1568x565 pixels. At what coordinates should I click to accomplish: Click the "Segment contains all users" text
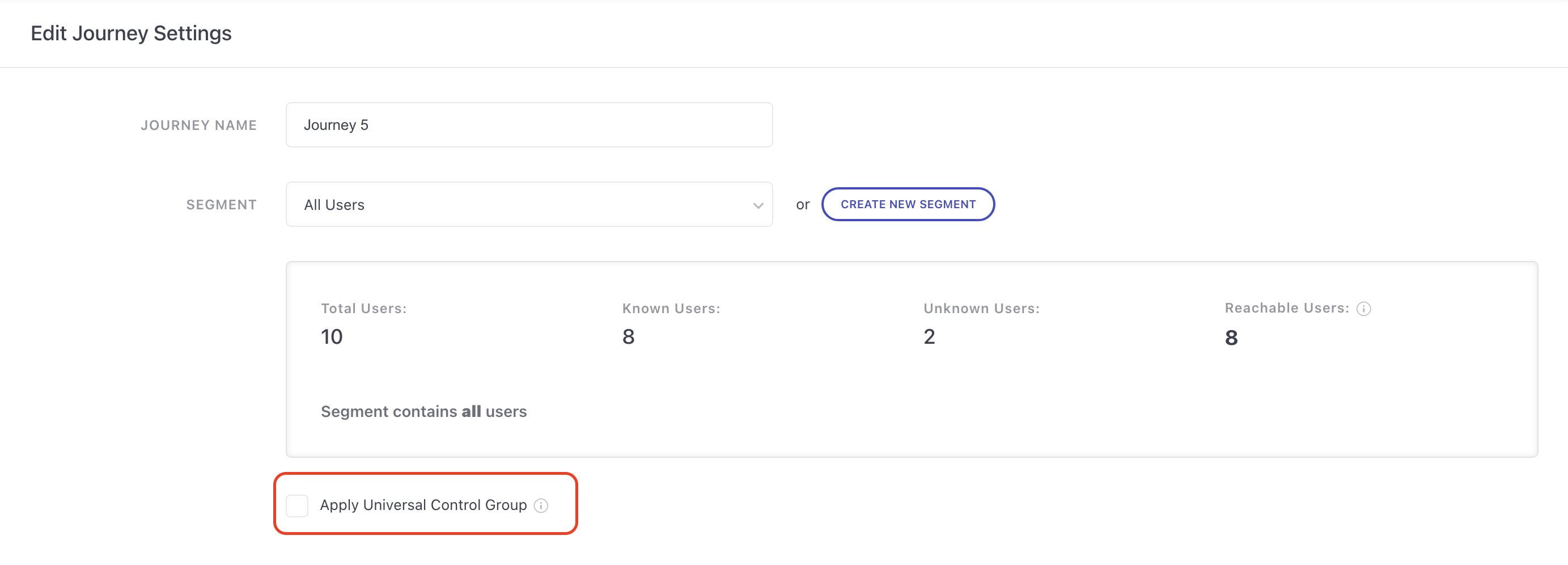[x=423, y=412]
